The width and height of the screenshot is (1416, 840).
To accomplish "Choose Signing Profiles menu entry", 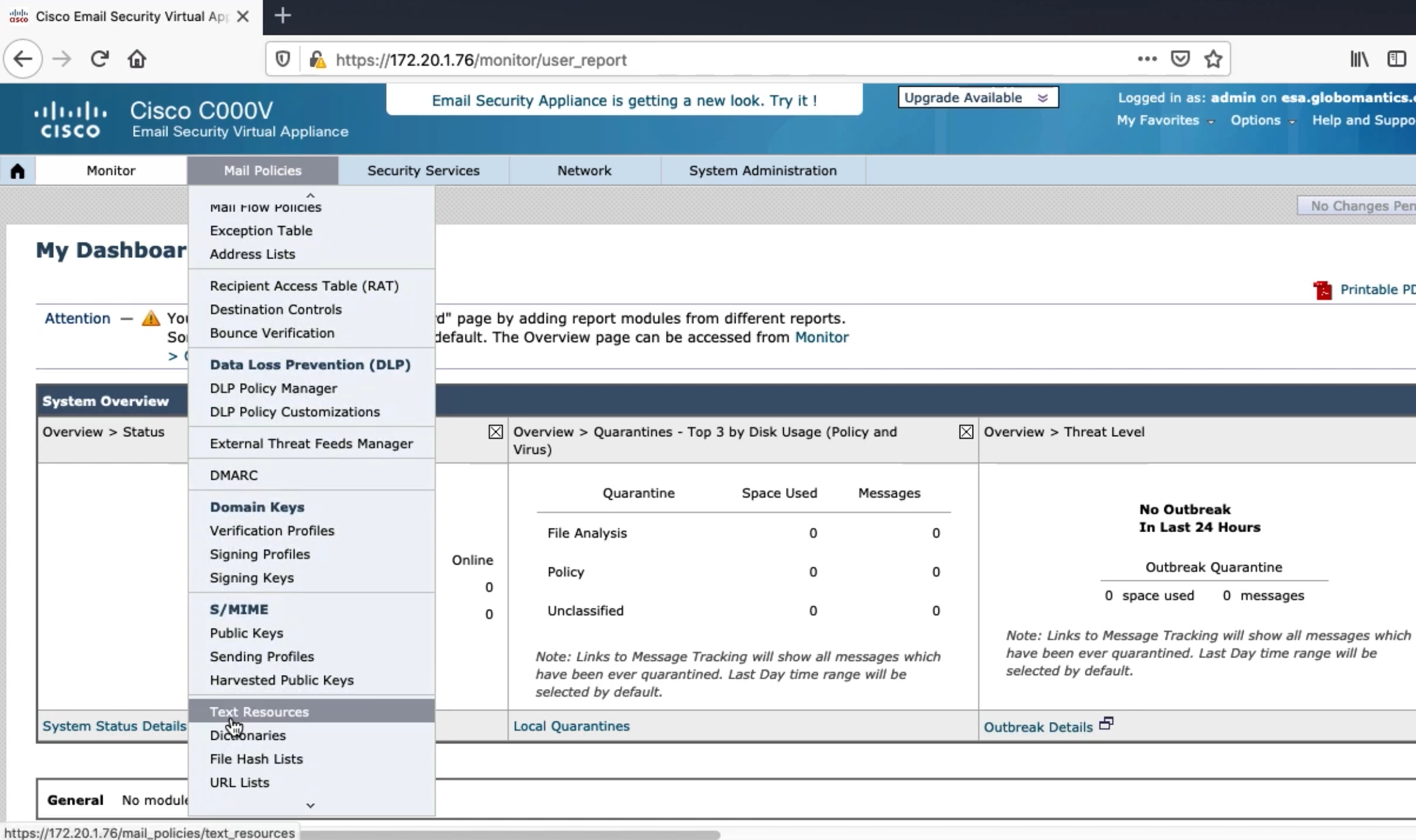I will 260,554.
